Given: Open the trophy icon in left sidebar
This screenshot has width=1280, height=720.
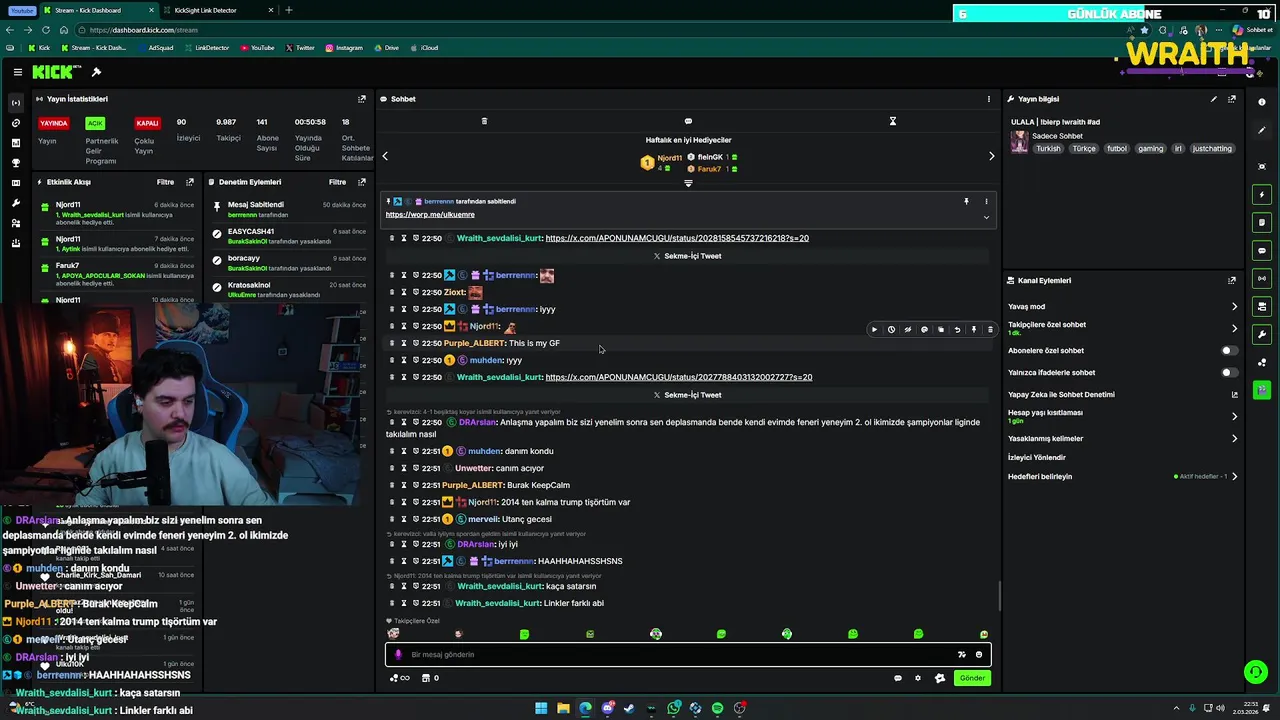Looking at the screenshot, I should (15, 163).
